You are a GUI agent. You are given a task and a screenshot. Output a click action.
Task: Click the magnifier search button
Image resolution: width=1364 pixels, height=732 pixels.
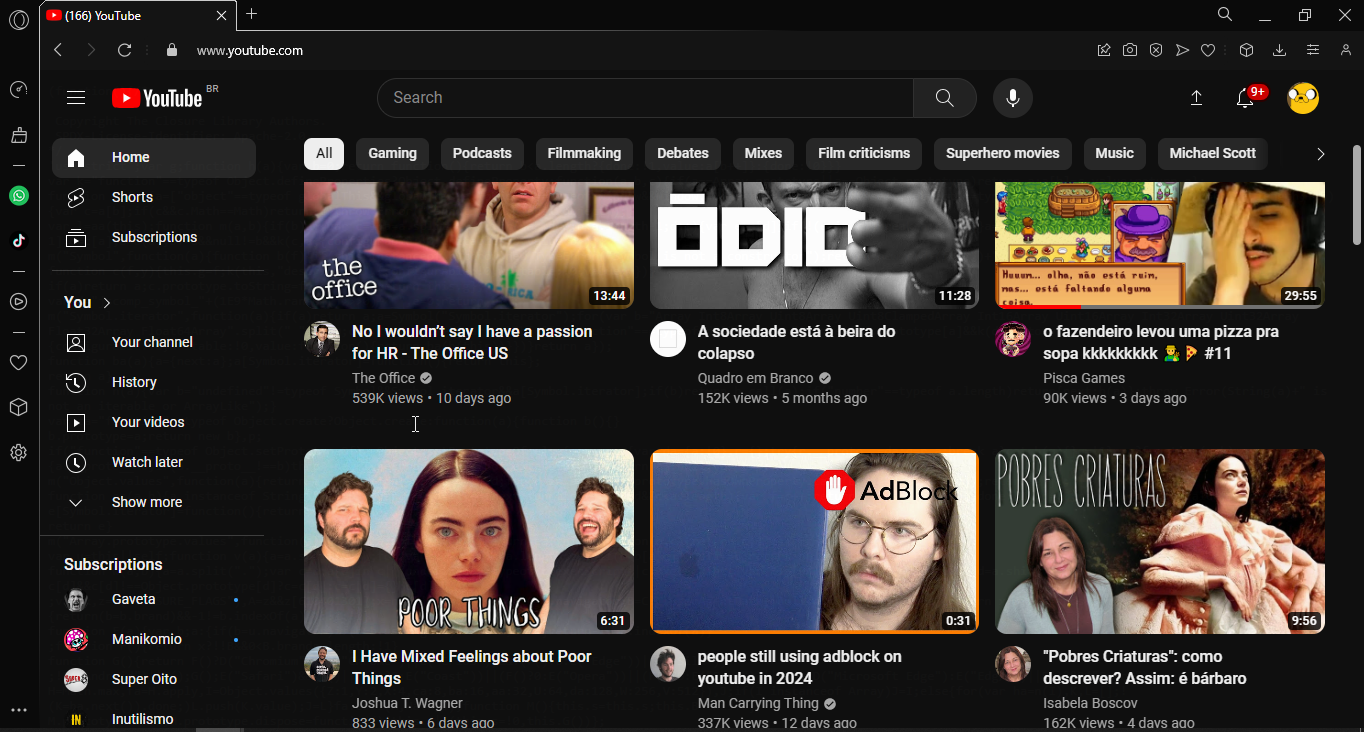[944, 98]
